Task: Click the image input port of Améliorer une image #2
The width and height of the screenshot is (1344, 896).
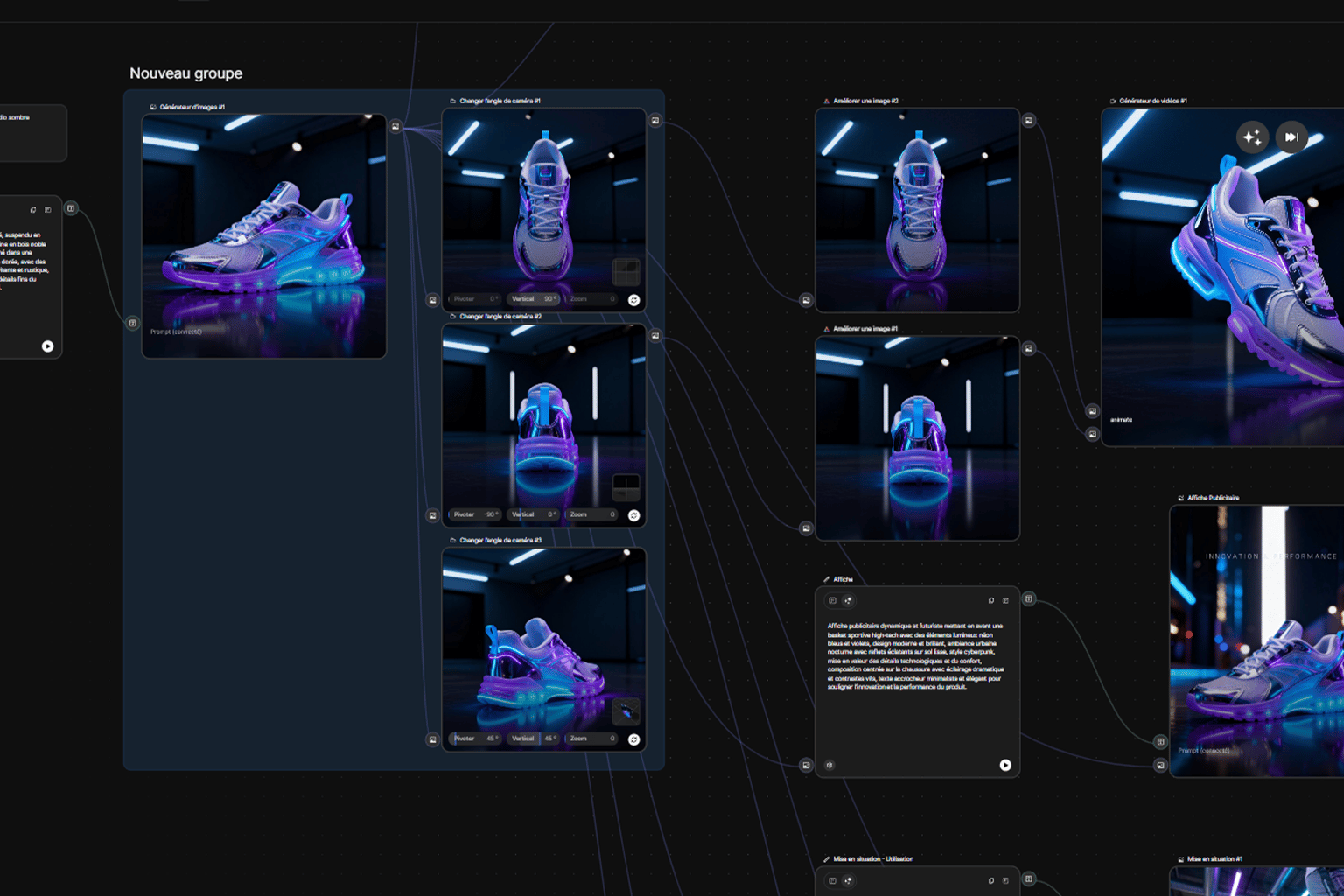Action: (x=806, y=300)
